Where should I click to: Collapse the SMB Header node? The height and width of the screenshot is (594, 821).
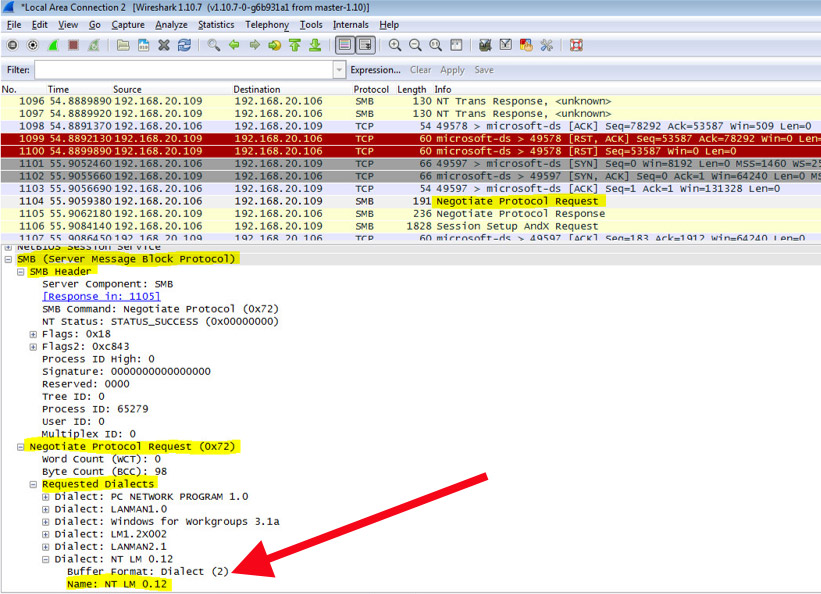click(21, 272)
